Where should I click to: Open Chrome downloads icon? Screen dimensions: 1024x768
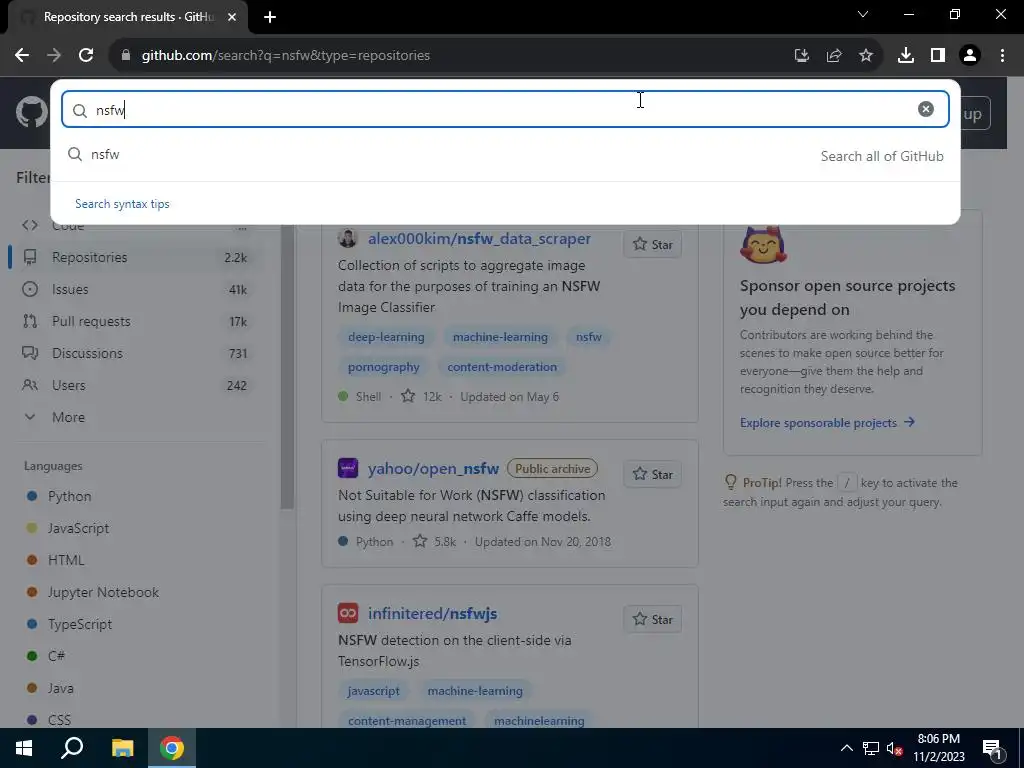click(x=906, y=56)
